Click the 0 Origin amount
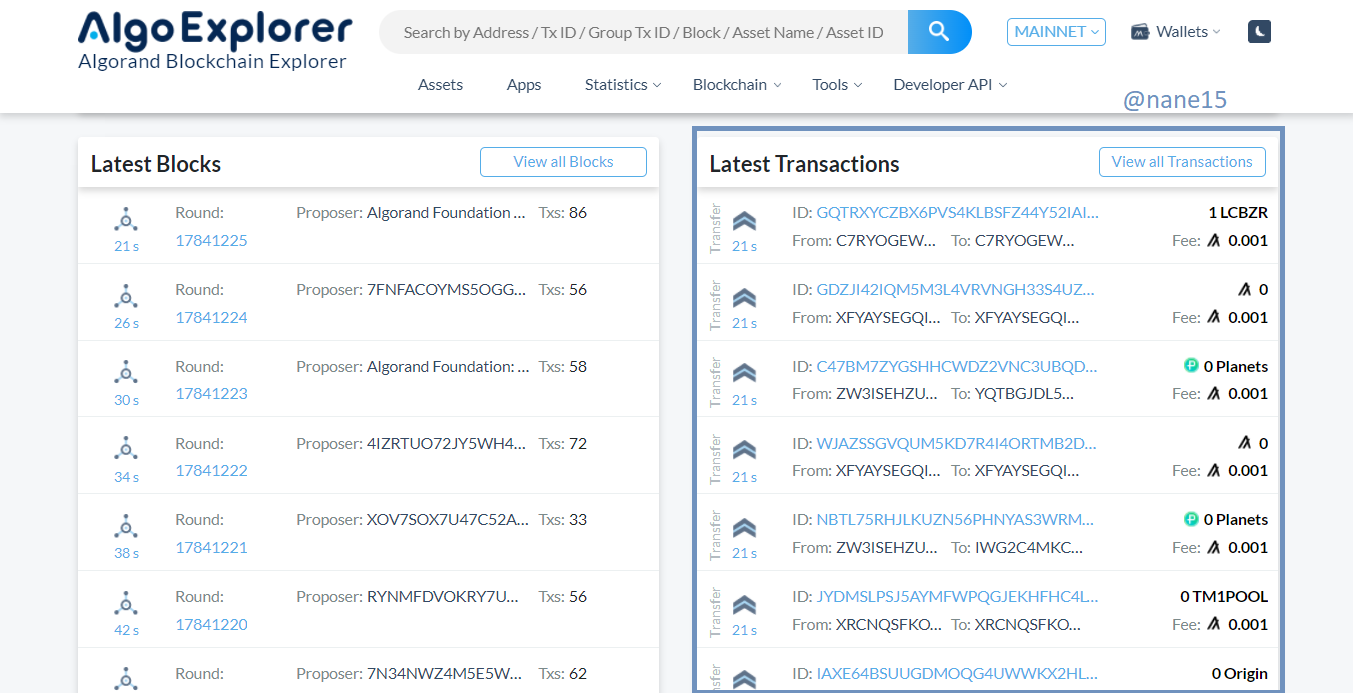The width and height of the screenshot is (1353, 693). click(1240, 674)
